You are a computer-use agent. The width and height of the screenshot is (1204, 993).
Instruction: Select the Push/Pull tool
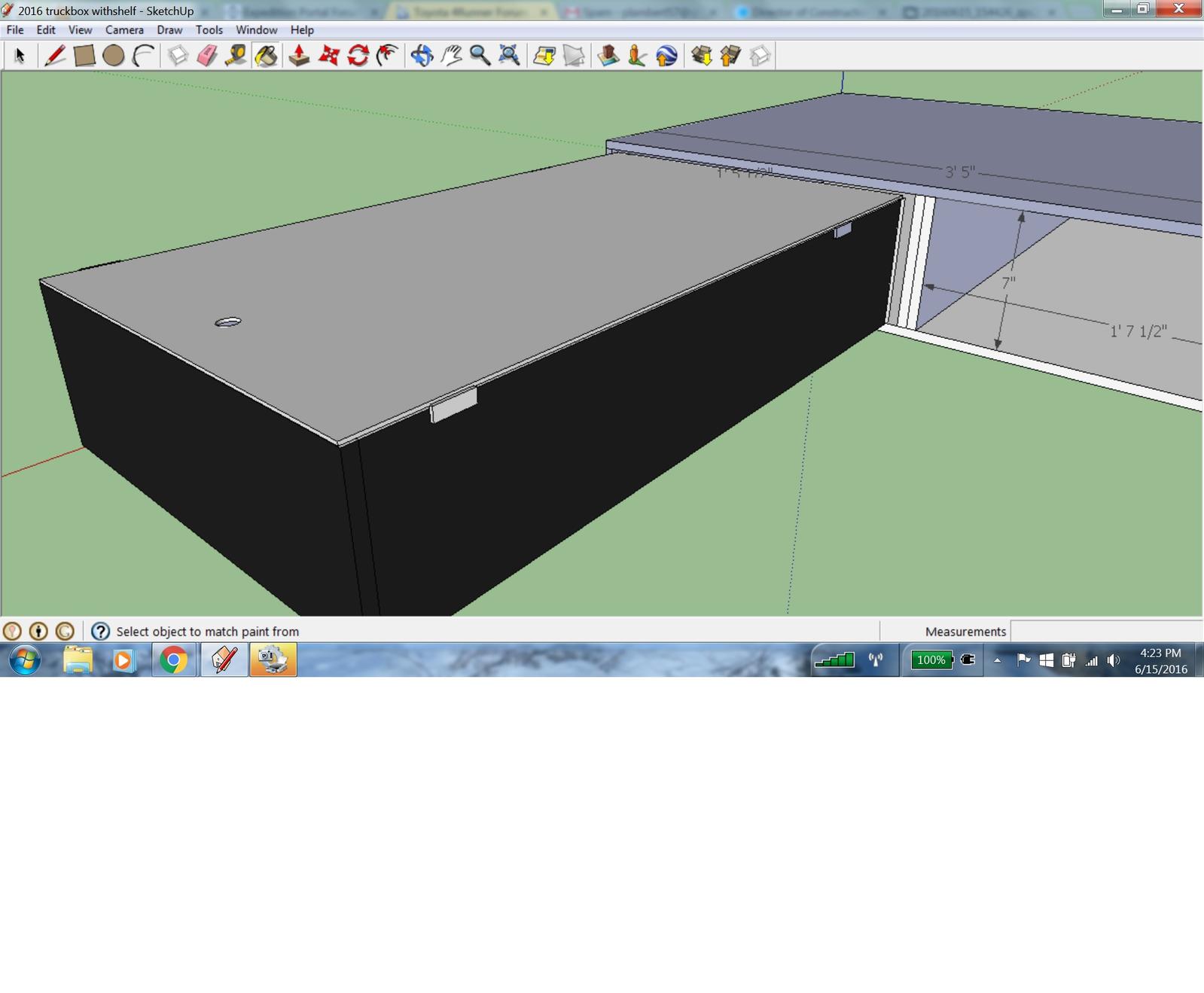tap(299, 56)
